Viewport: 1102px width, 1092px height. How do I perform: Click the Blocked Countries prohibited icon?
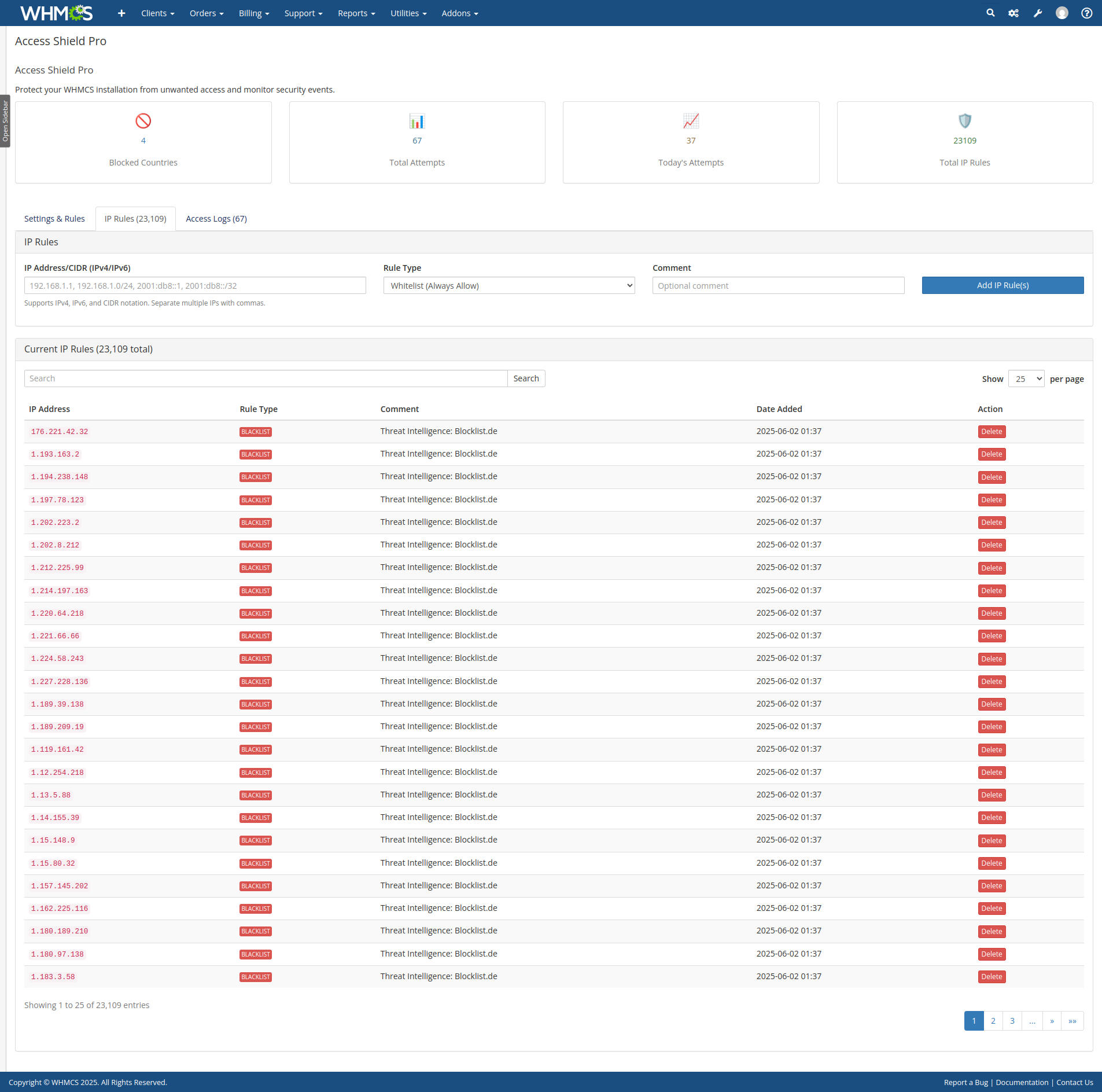[x=143, y=121]
